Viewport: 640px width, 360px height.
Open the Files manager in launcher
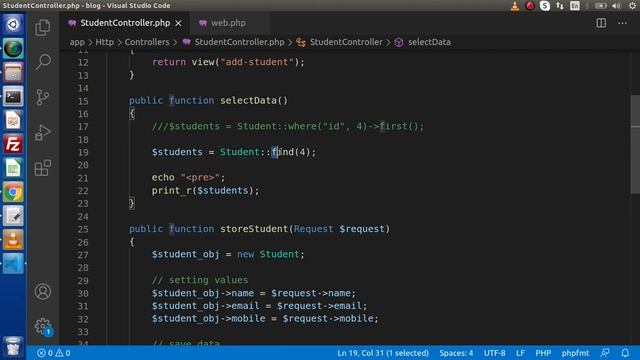(x=13, y=72)
